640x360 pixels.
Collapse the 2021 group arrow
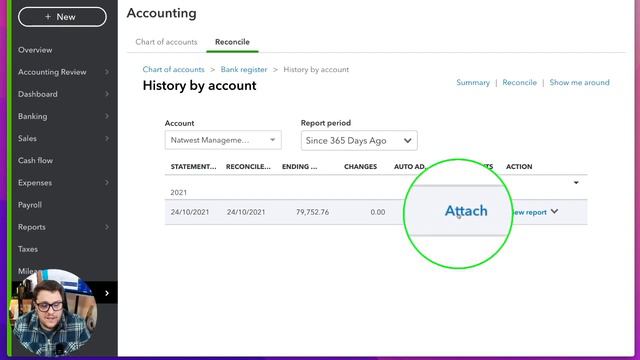(x=576, y=182)
